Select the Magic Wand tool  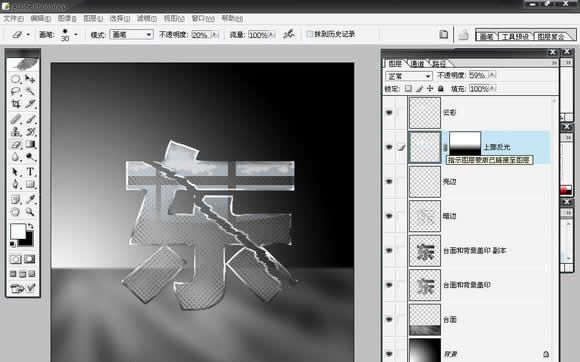[x=30, y=91]
